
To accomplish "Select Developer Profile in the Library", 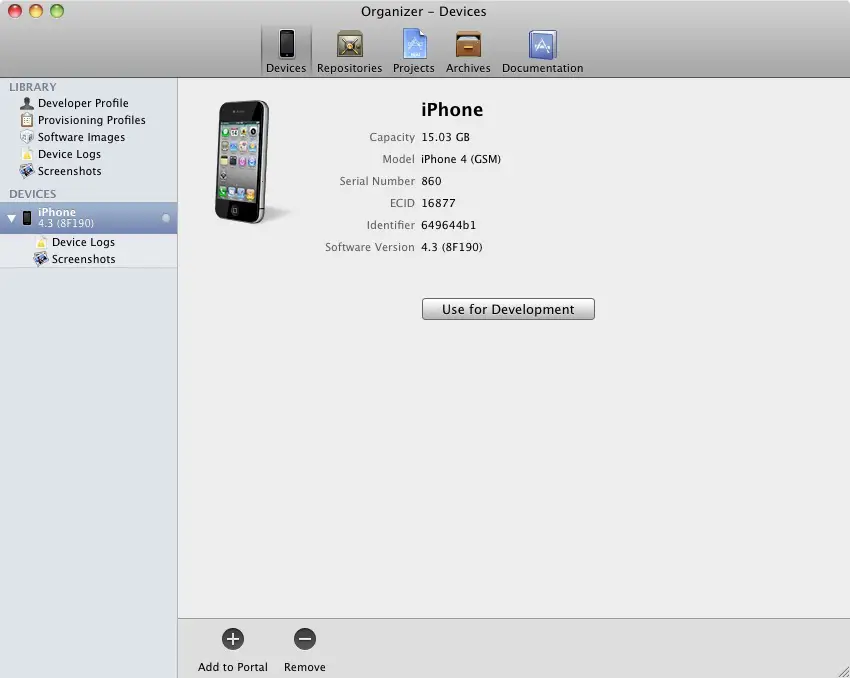I will point(82,103).
